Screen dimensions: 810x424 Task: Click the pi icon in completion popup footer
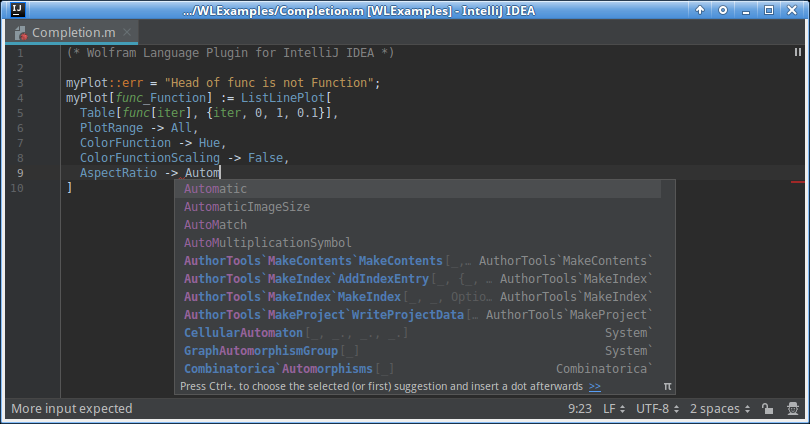667,386
